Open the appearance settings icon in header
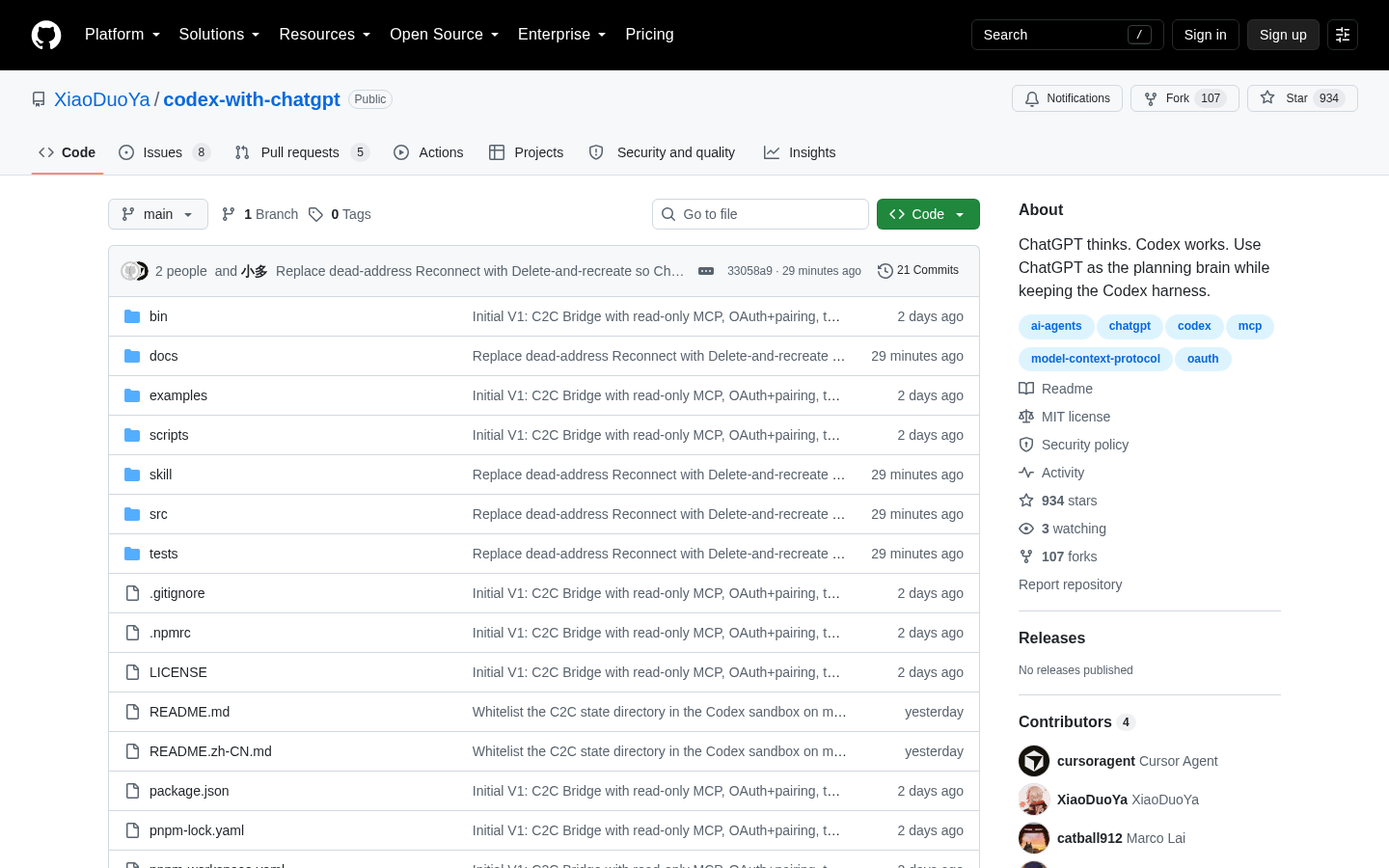Image resolution: width=1389 pixels, height=868 pixels. (x=1343, y=35)
